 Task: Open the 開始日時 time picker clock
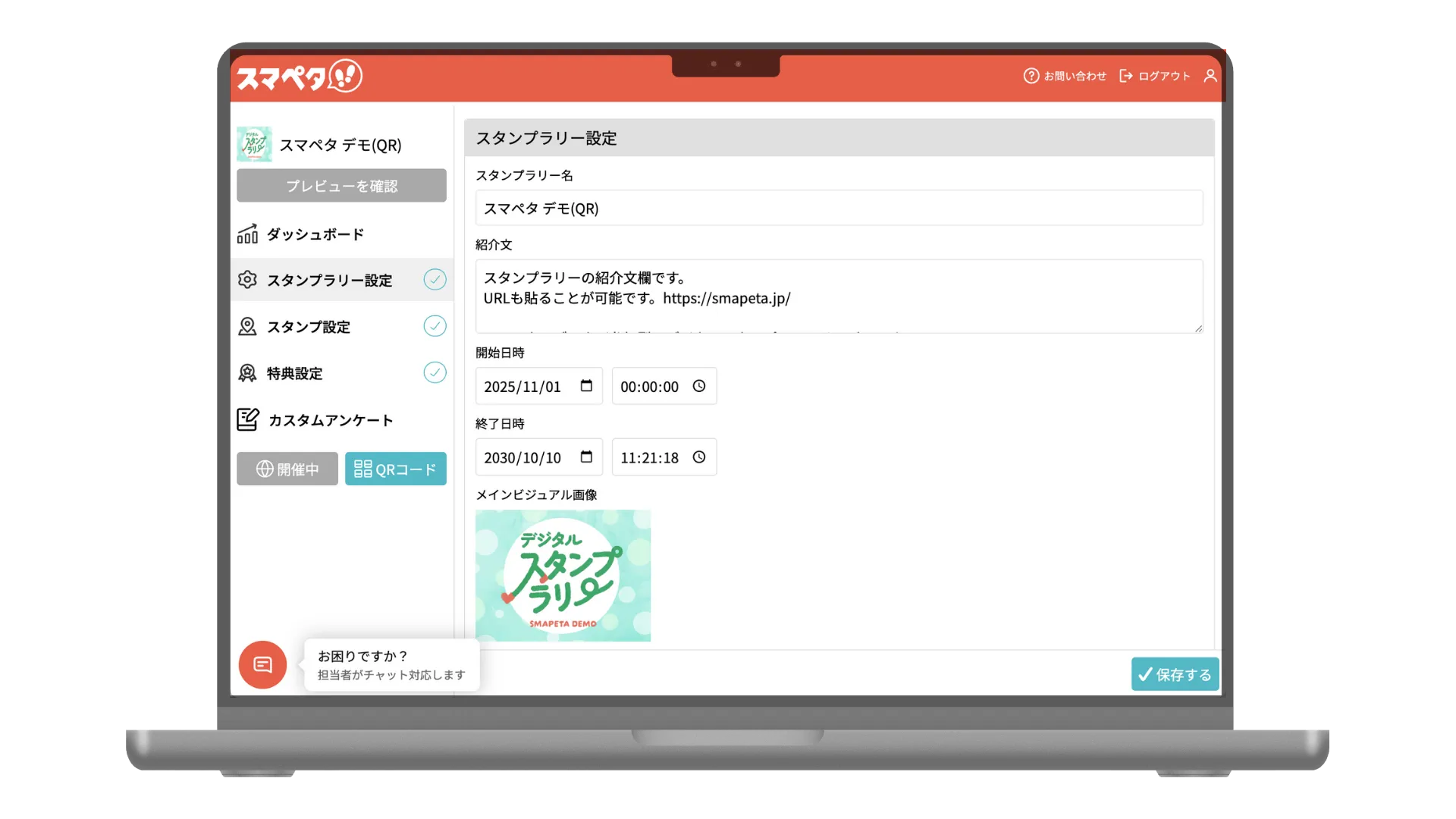click(x=698, y=386)
